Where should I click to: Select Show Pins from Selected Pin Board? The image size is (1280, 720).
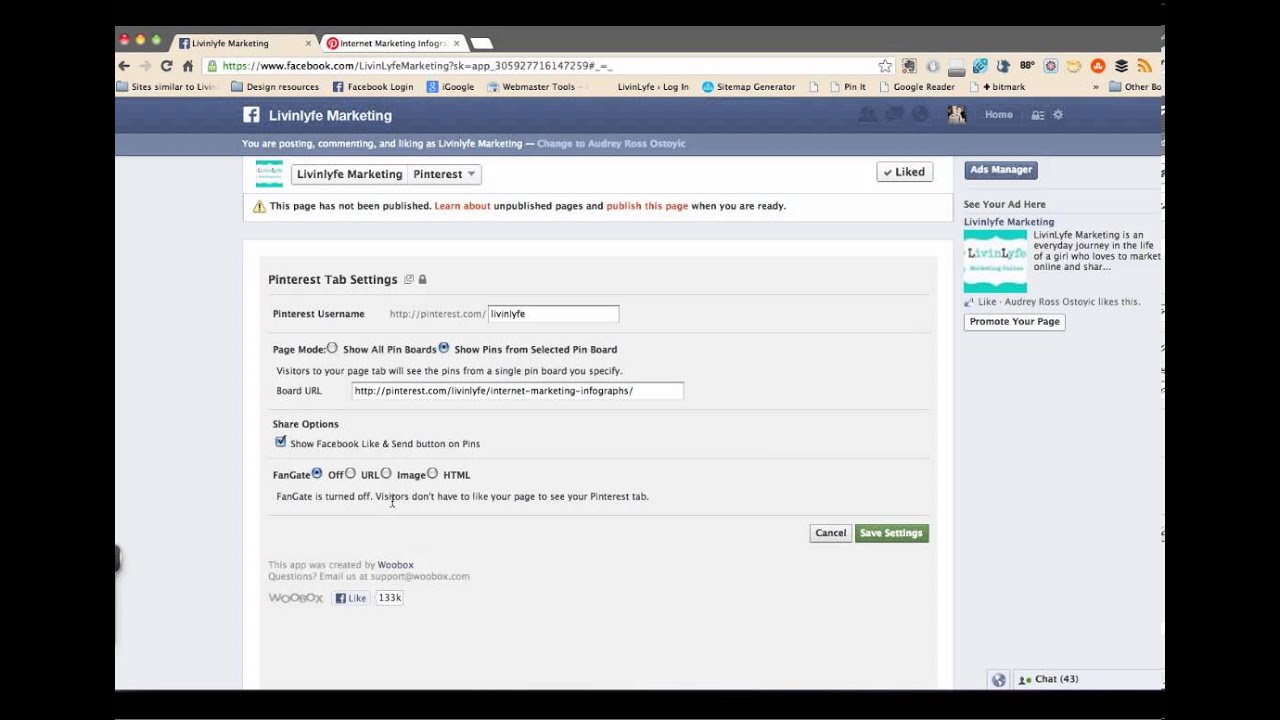pos(444,348)
